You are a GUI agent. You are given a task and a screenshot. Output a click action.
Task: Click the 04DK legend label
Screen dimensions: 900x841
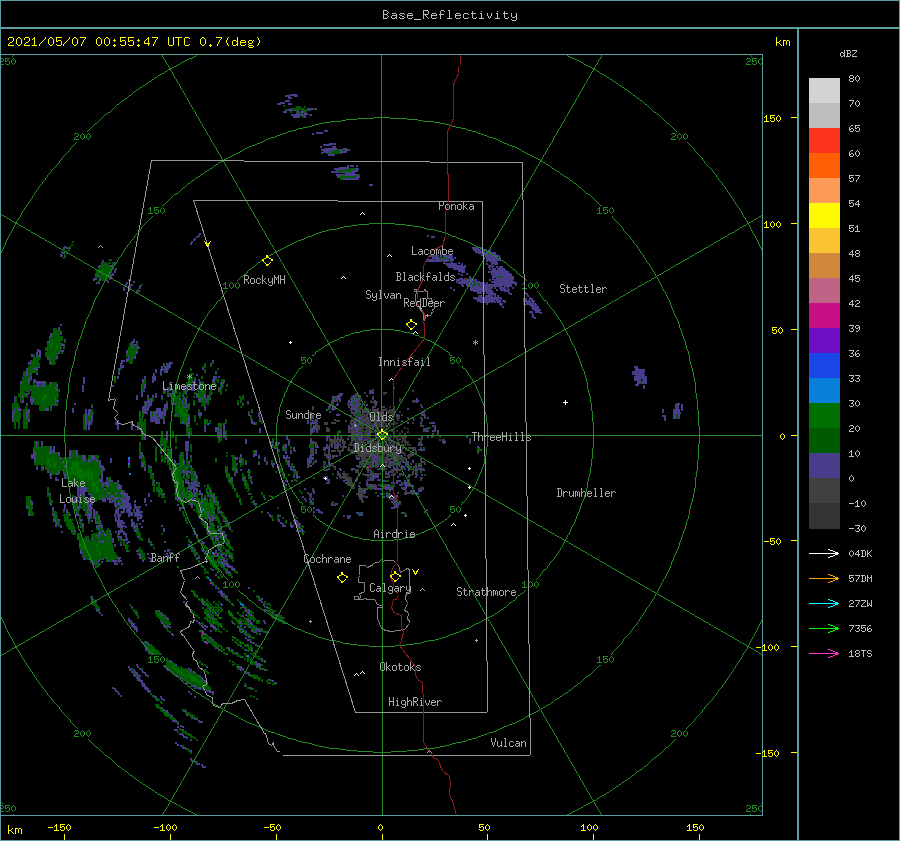(860, 553)
